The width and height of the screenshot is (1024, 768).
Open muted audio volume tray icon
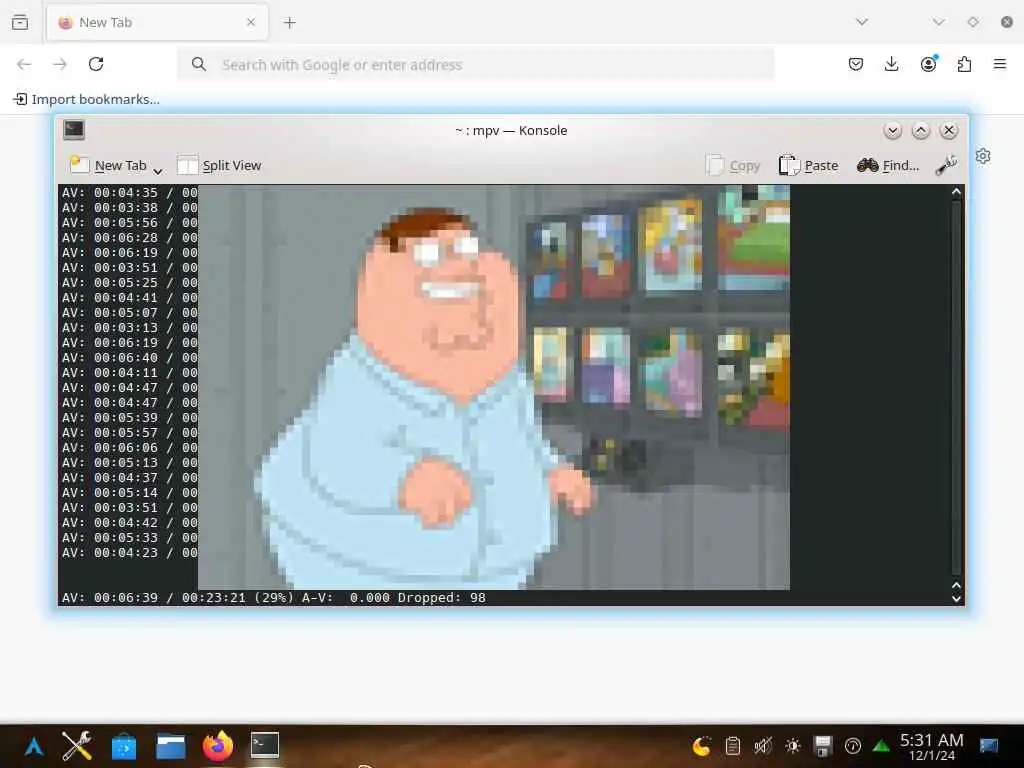pos(762,746)
